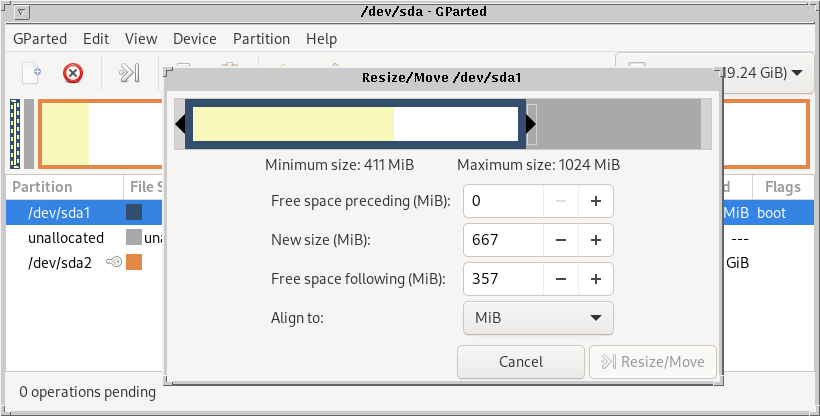Click the left resize arrow handle
Viewport: 820px width, 416px height.
pos(180,124)
